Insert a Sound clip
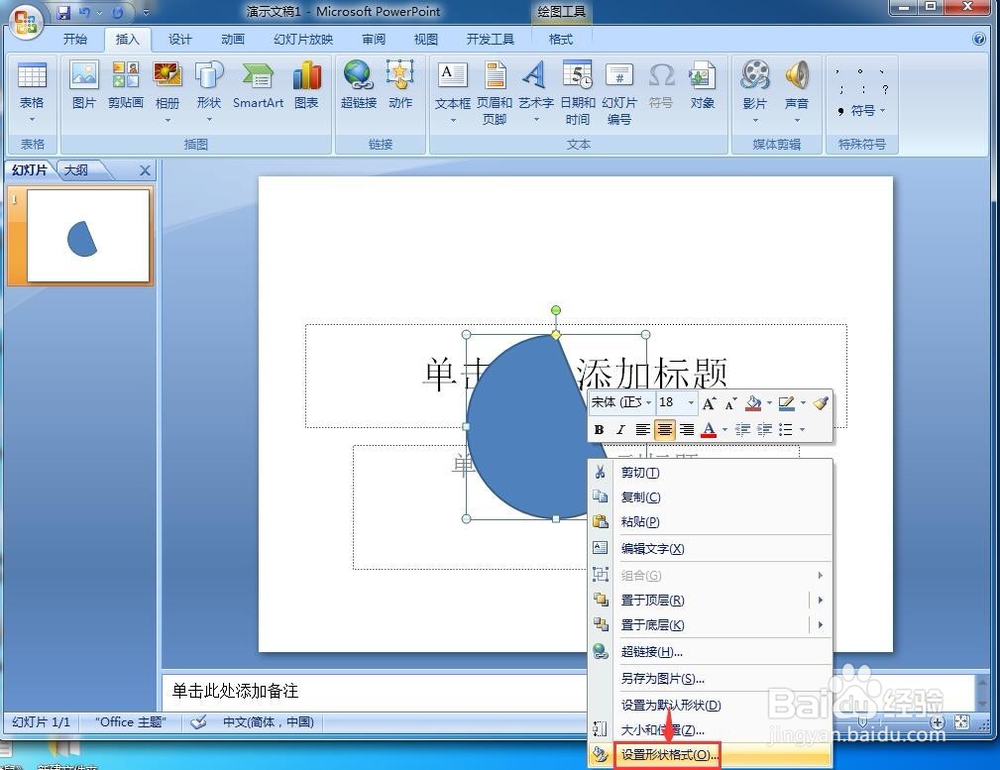Image resolution: width=1000 pixels, height=770 pixels. [x=797, y=88]
